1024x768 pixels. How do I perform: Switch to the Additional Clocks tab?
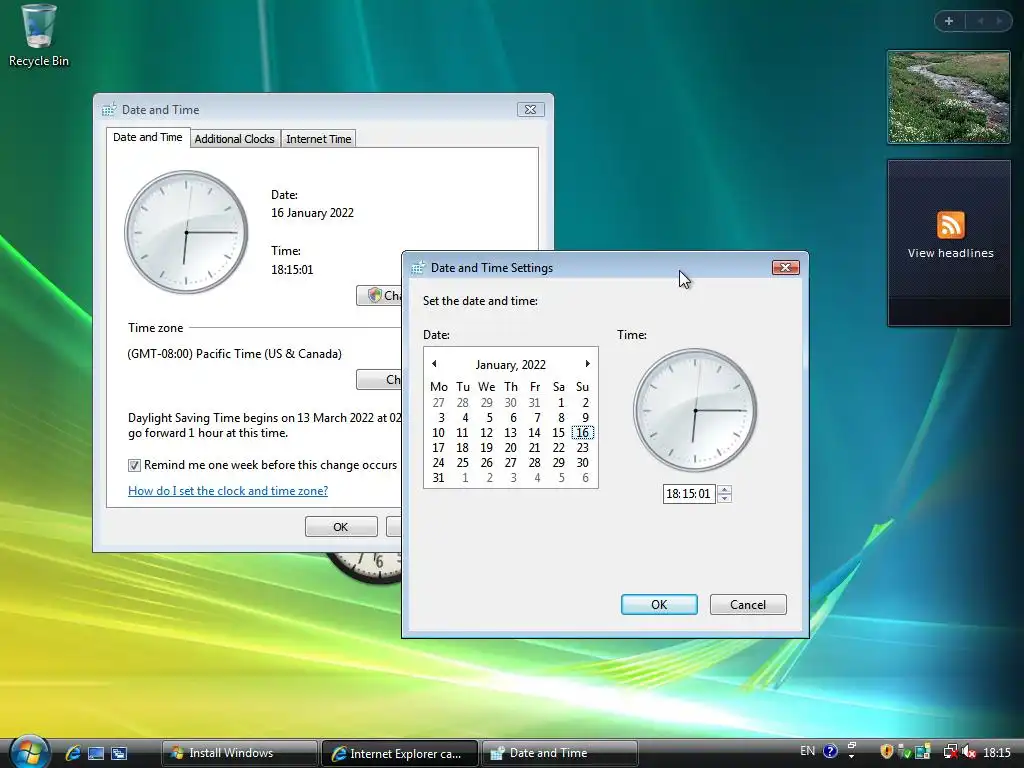(x=234, y=139)
